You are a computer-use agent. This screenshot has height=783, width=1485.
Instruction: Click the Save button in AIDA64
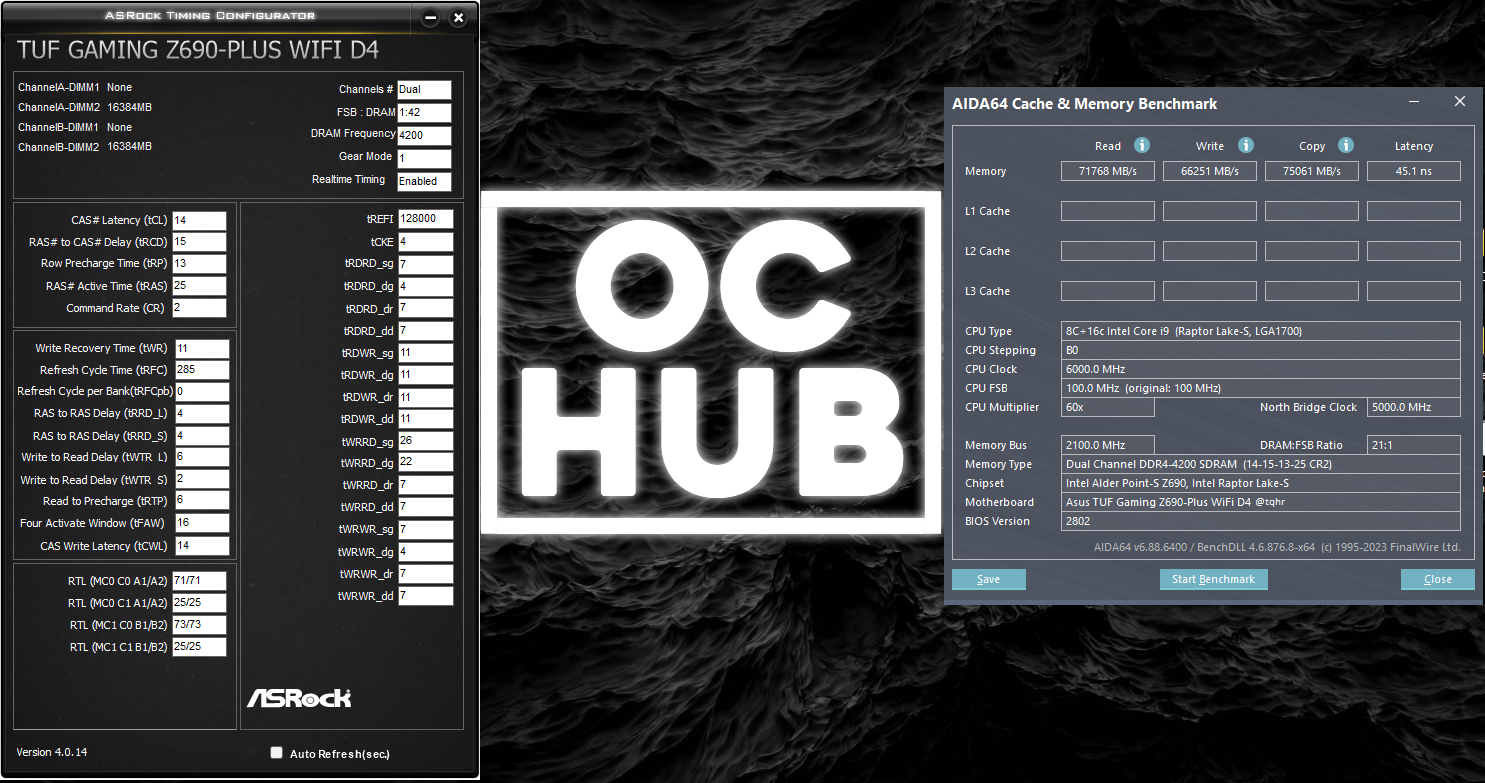(x=989, y=580)
